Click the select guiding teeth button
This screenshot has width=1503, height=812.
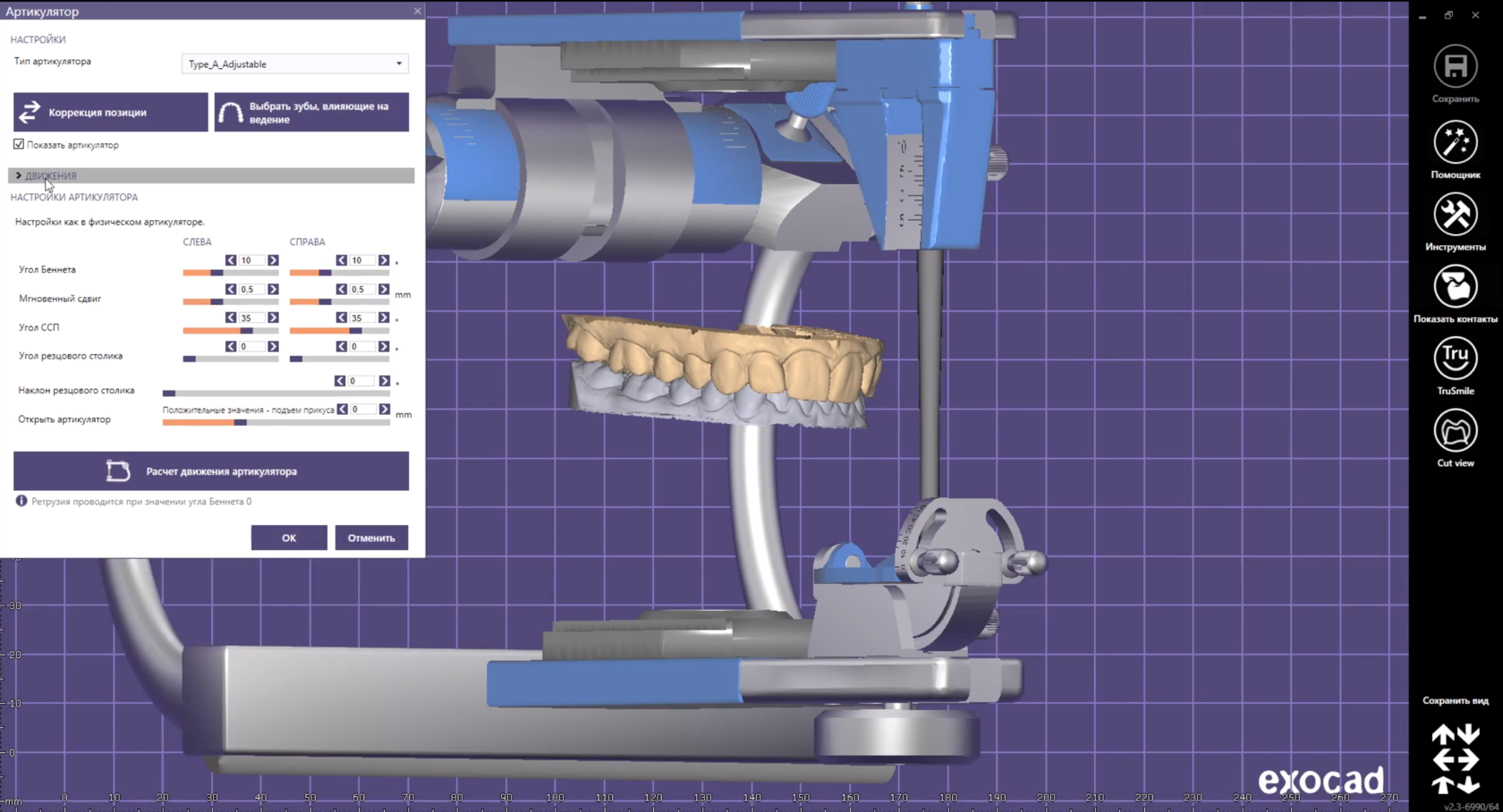click(x=311, y=112)
